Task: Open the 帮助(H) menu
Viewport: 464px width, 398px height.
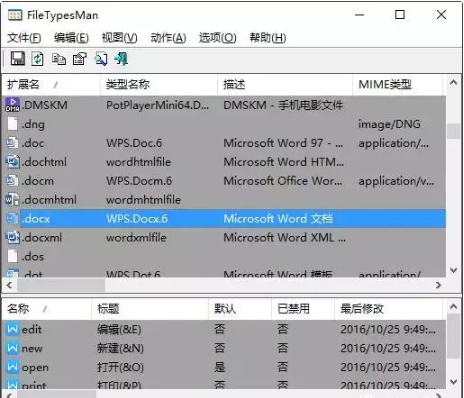Action: pyautogui.click(x=268, y=38)
